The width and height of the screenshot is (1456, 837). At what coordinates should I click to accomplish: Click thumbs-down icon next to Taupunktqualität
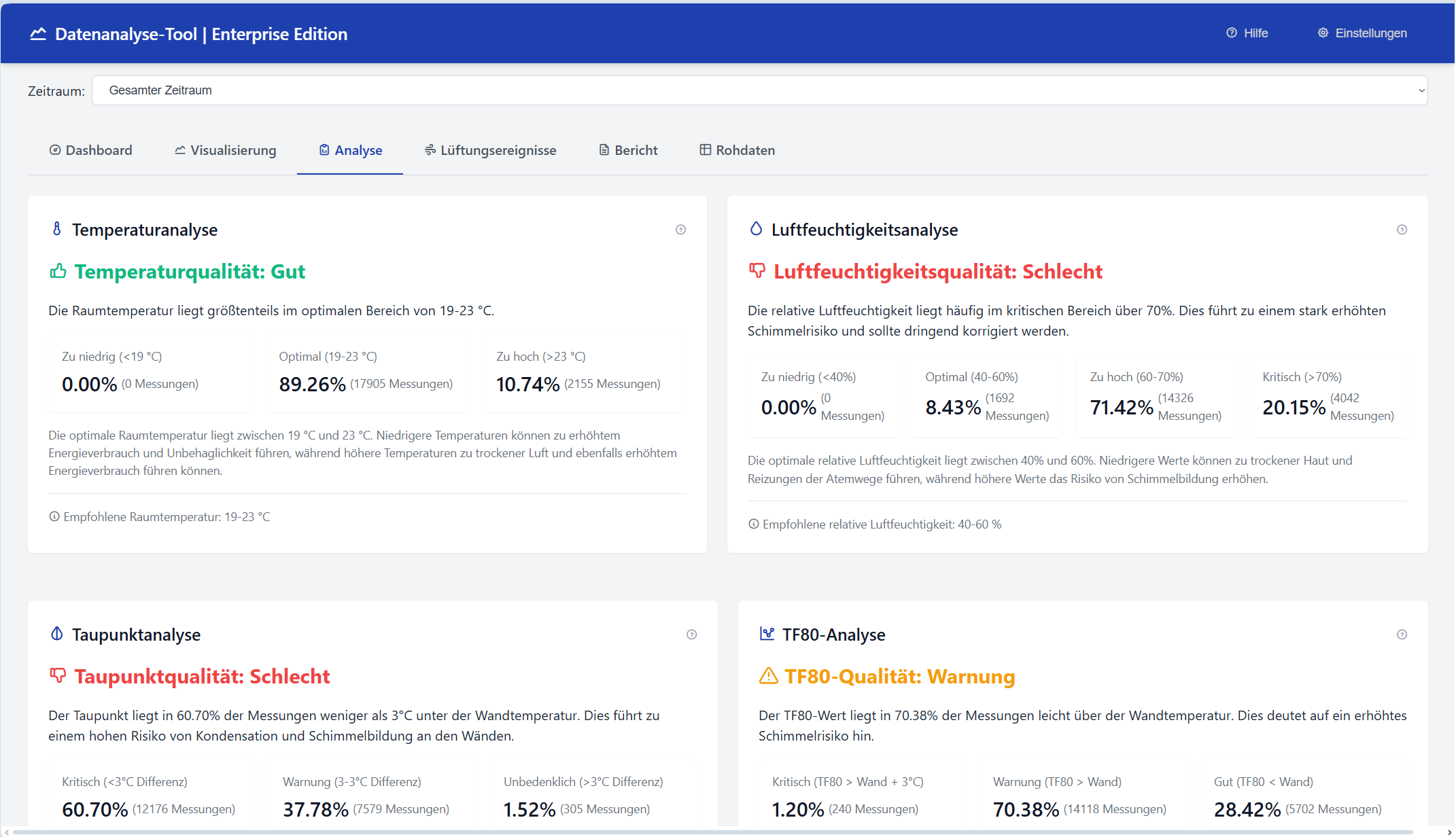(58, 676)
